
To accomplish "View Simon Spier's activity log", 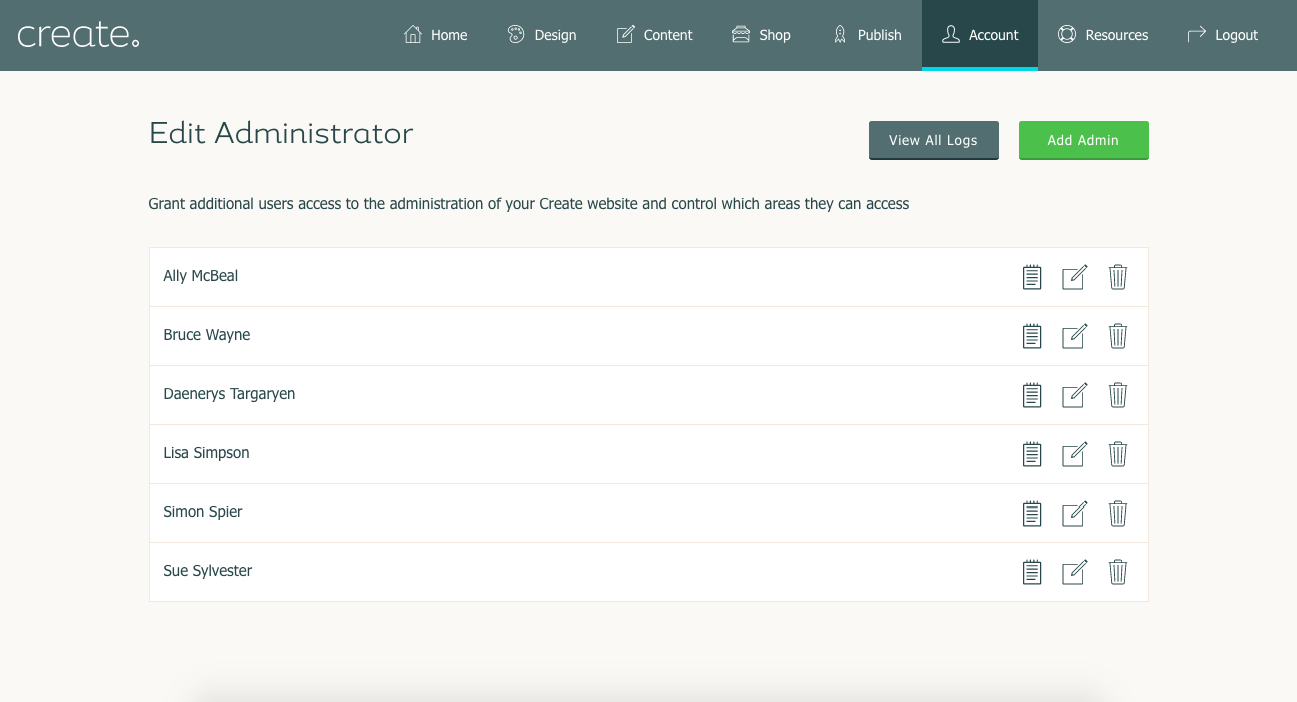I will (x=1032, y=513).
